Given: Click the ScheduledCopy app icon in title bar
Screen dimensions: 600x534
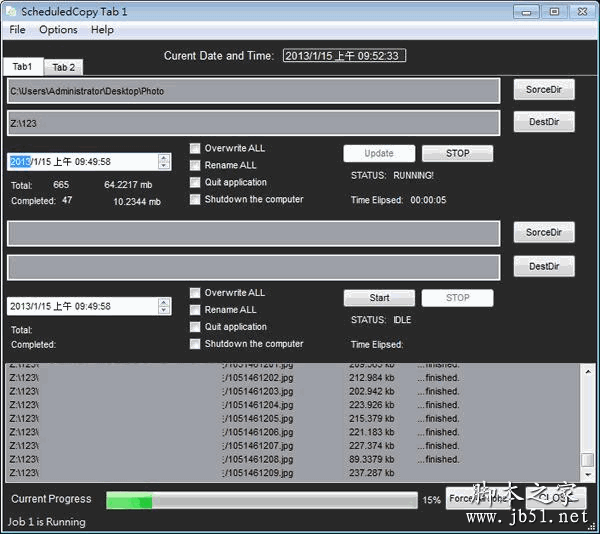Looking at the screenshot, I should 11,12.
